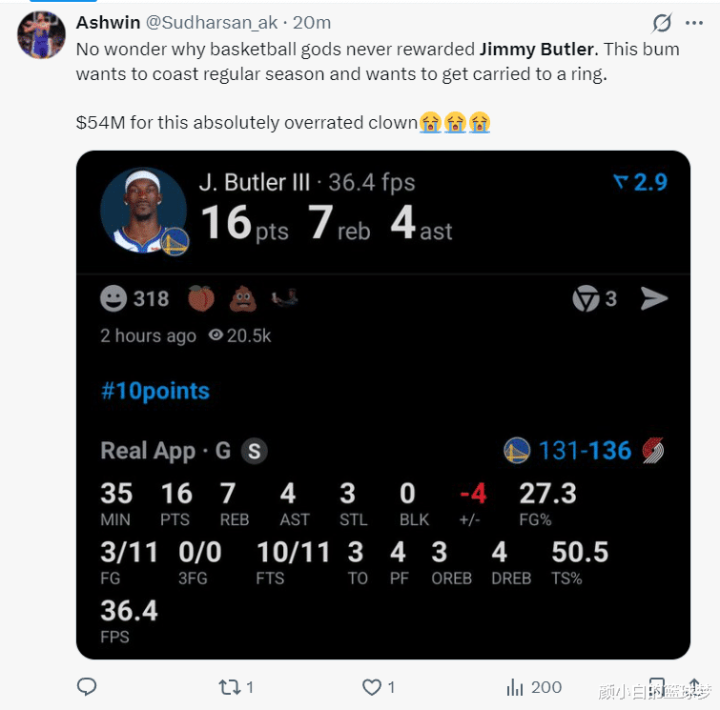
Task: Bookmark this tweet
Action: tap(657, 687)
